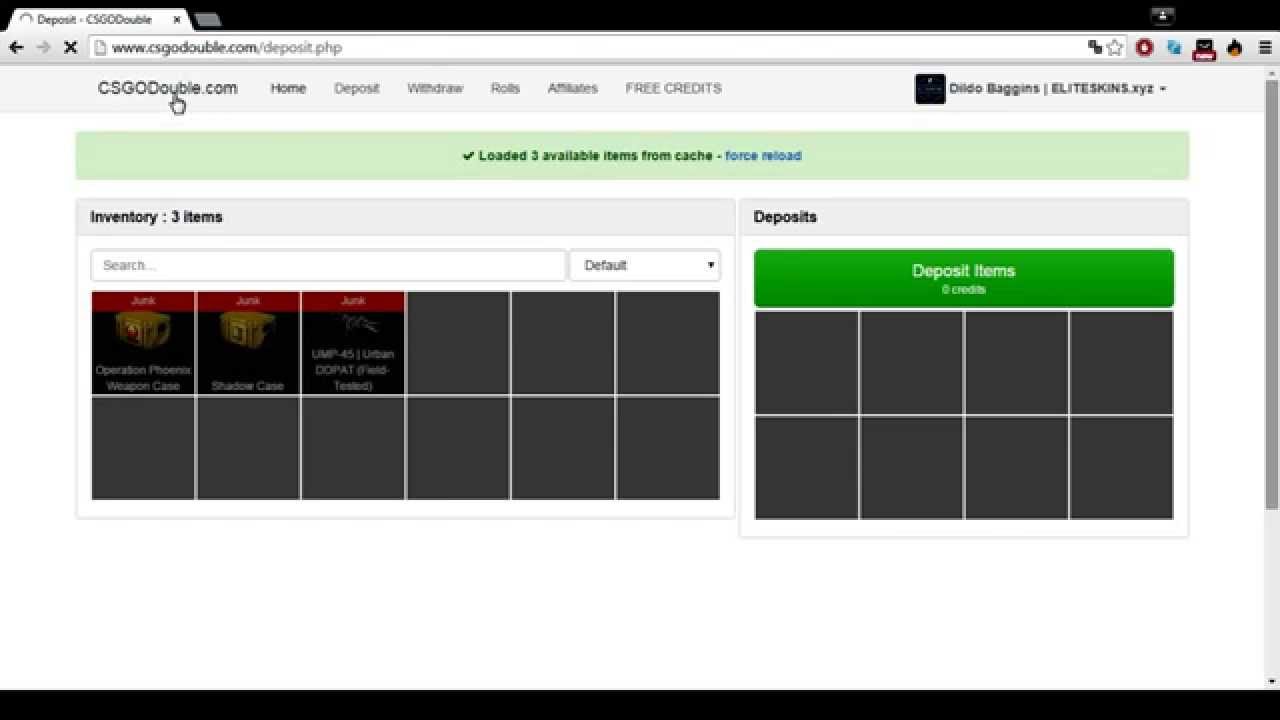Click the Deposit - CSGODouble browser tab

100,19
